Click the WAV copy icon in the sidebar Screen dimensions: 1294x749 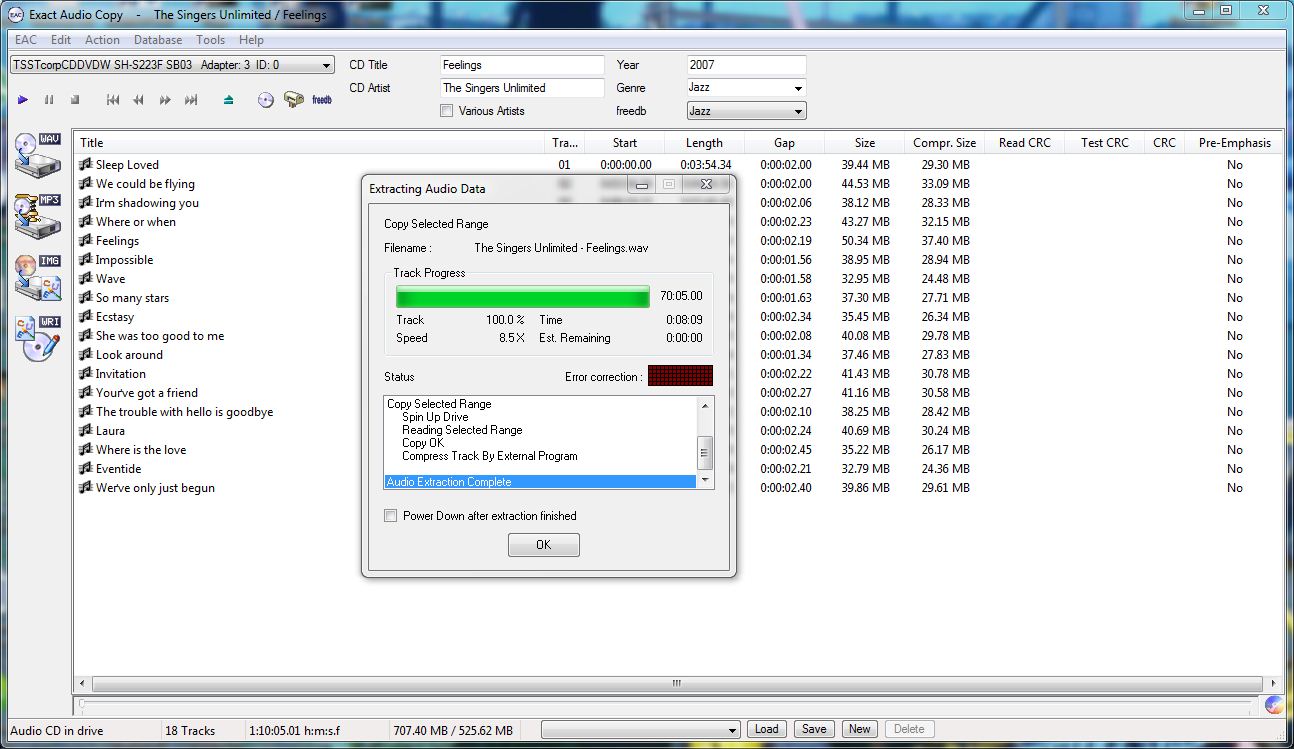click(39, 155)
